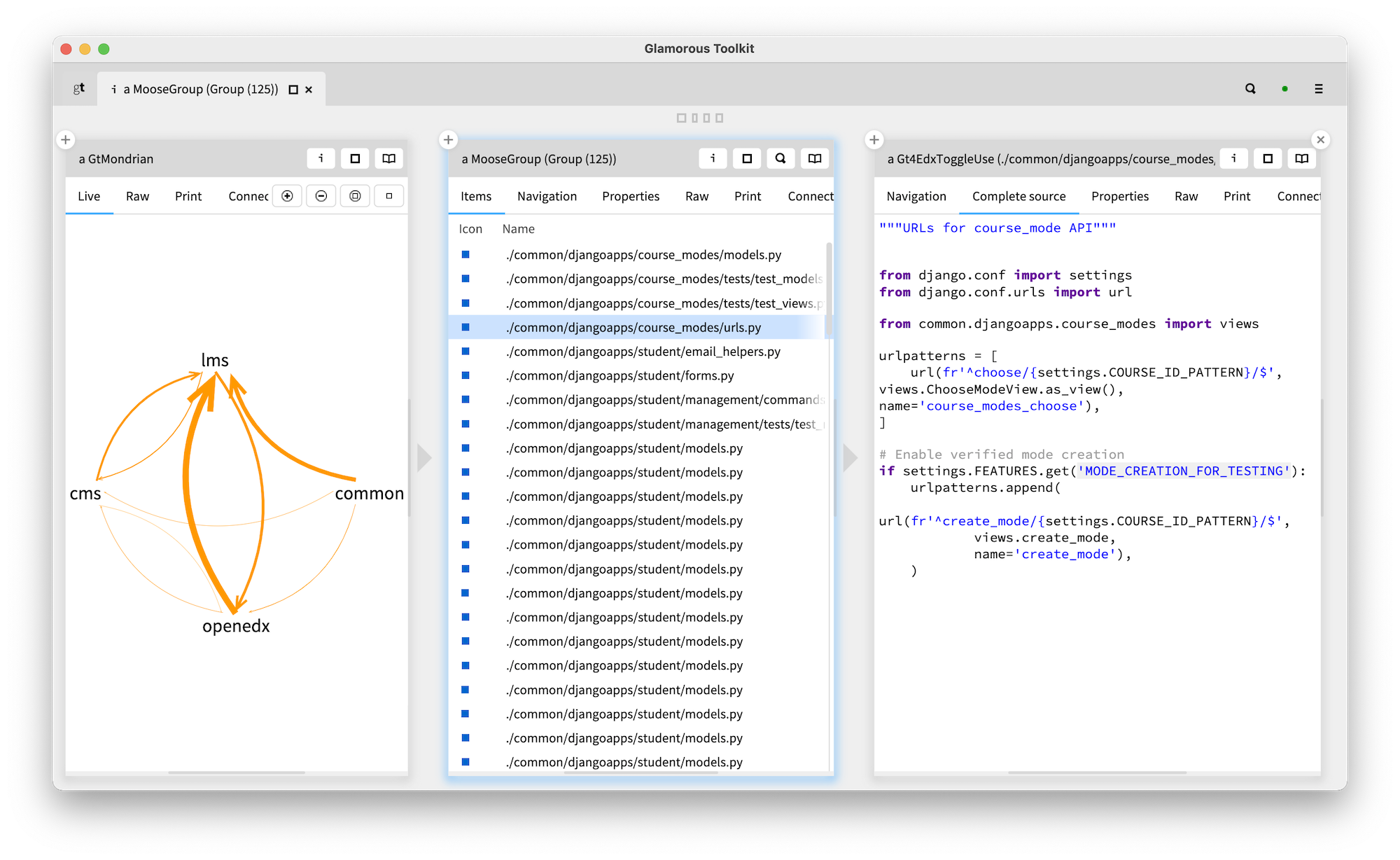The width and height of the screenshot is (1400, 860).
Task: Select student/email_helpers.py row
Action: click(x=638, y=352)
